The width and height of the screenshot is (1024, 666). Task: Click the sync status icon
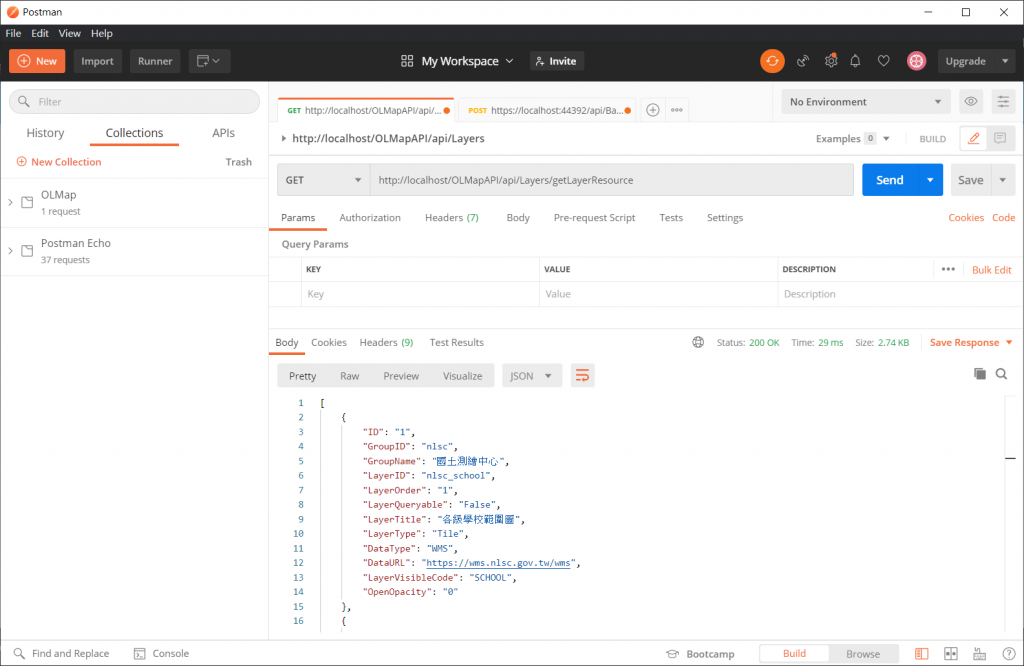[772, 61]
